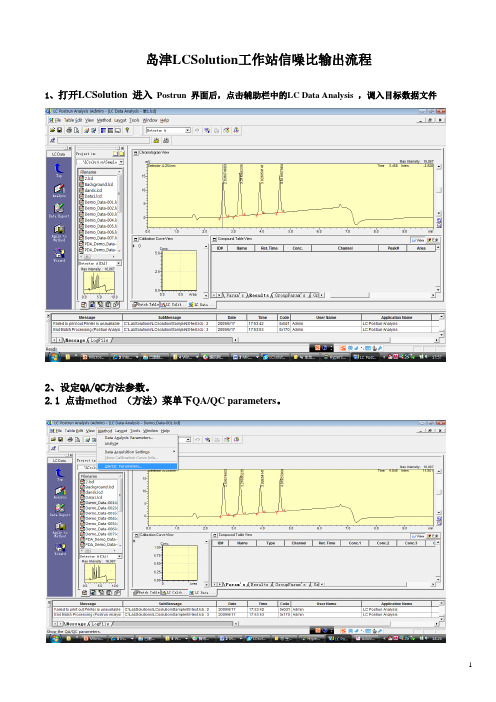Open File menu in step 1 screenshot
This screenshot has height=702, width=496.
click(x=58, y=120)
